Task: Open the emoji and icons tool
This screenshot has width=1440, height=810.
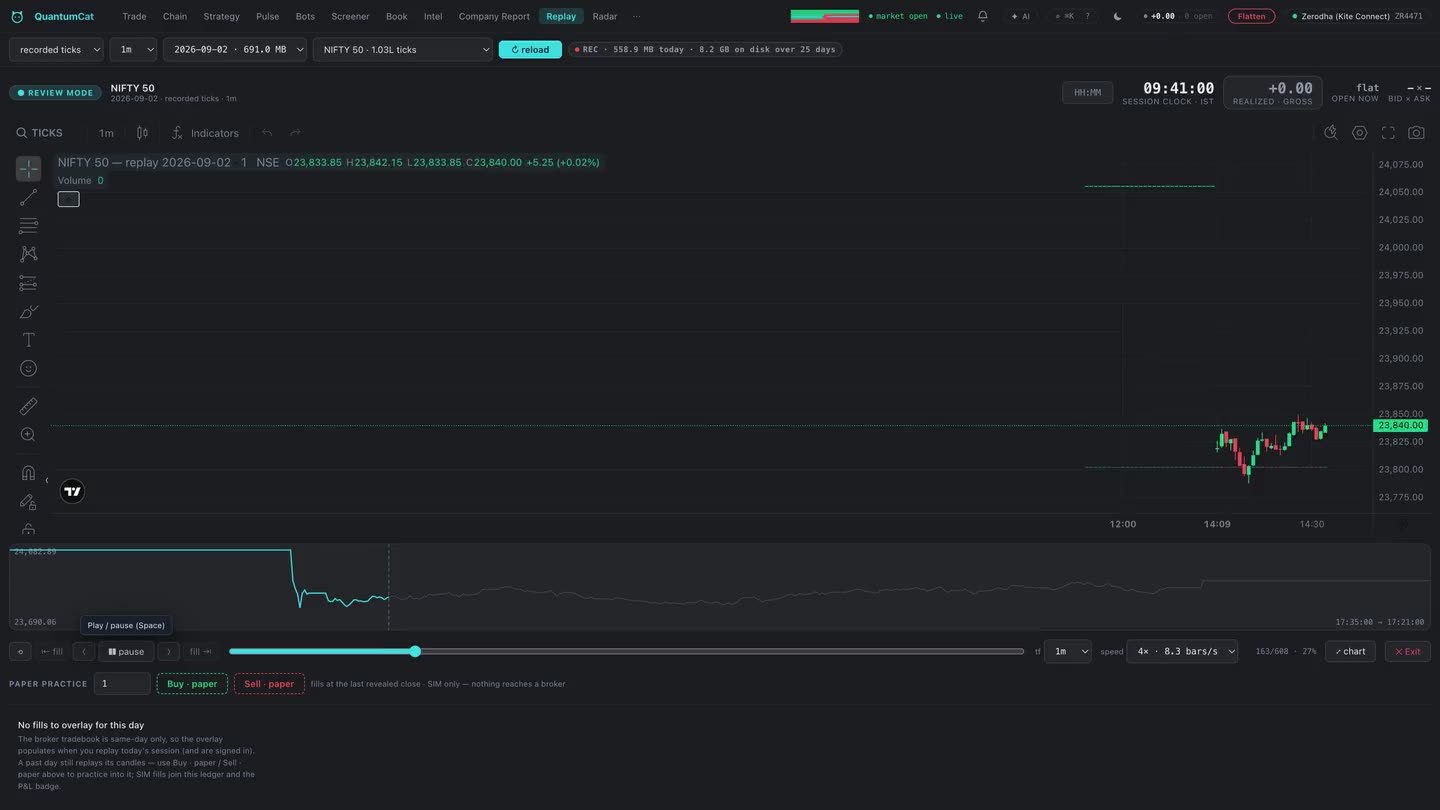Action: 28,369
